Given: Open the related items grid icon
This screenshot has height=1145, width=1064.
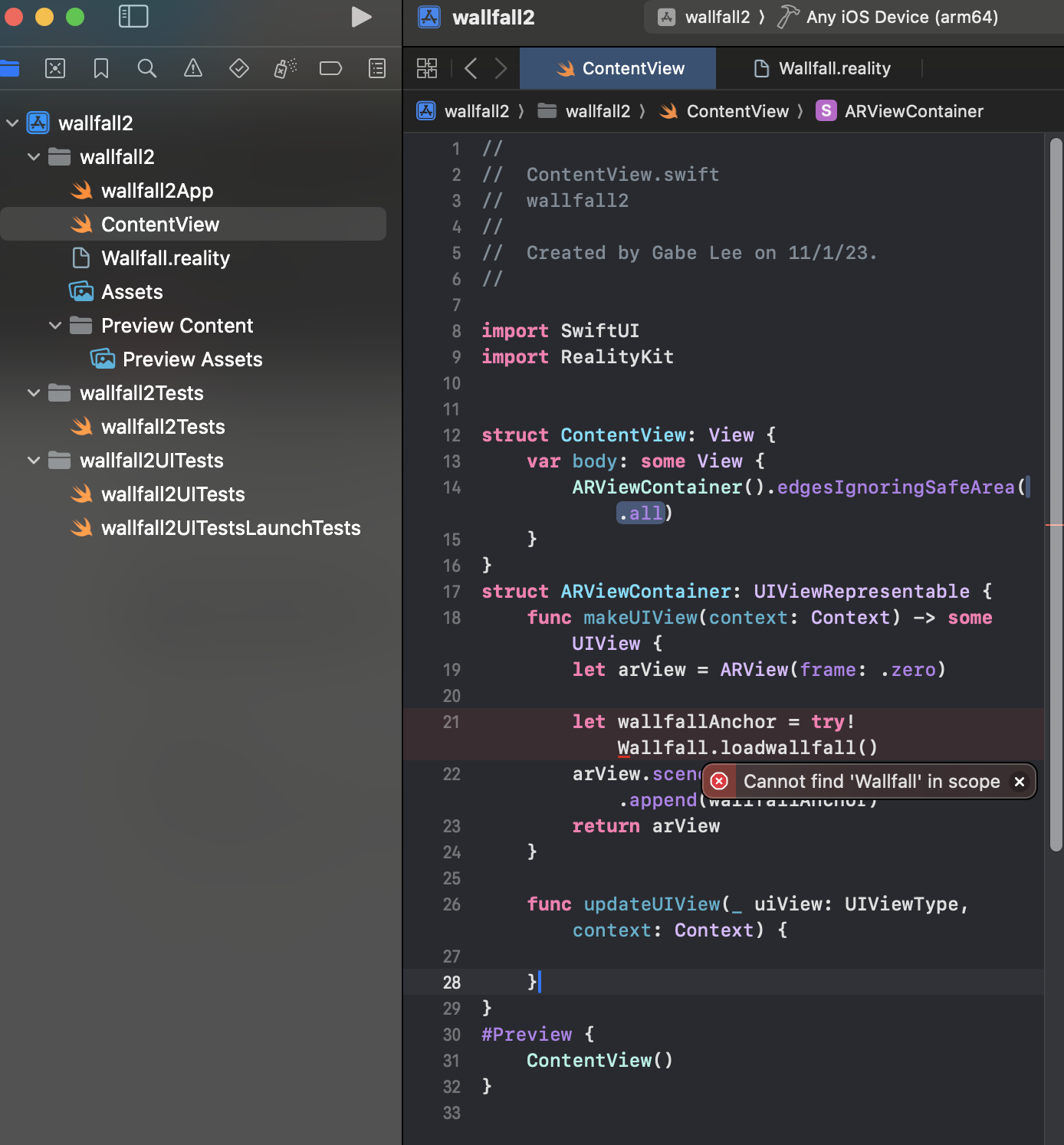Looking at the screenshot, I should [x=427, y=68].
